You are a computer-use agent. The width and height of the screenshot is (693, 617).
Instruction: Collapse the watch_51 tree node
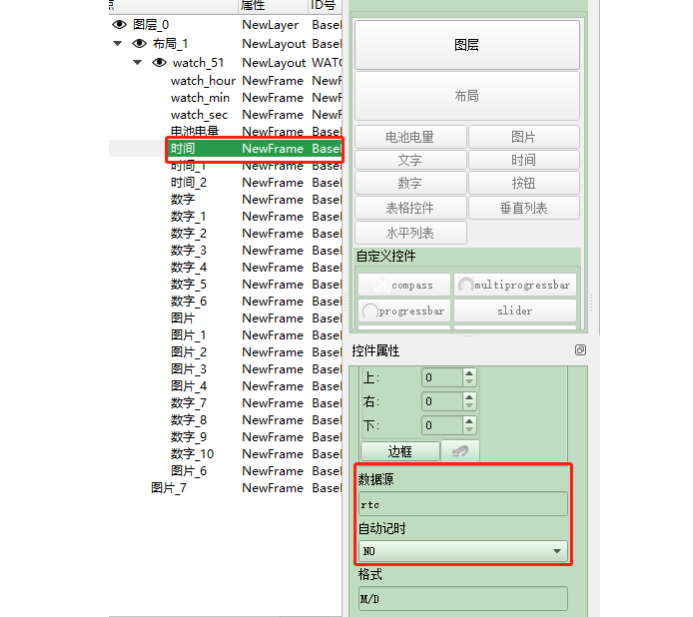pos(138,62)
